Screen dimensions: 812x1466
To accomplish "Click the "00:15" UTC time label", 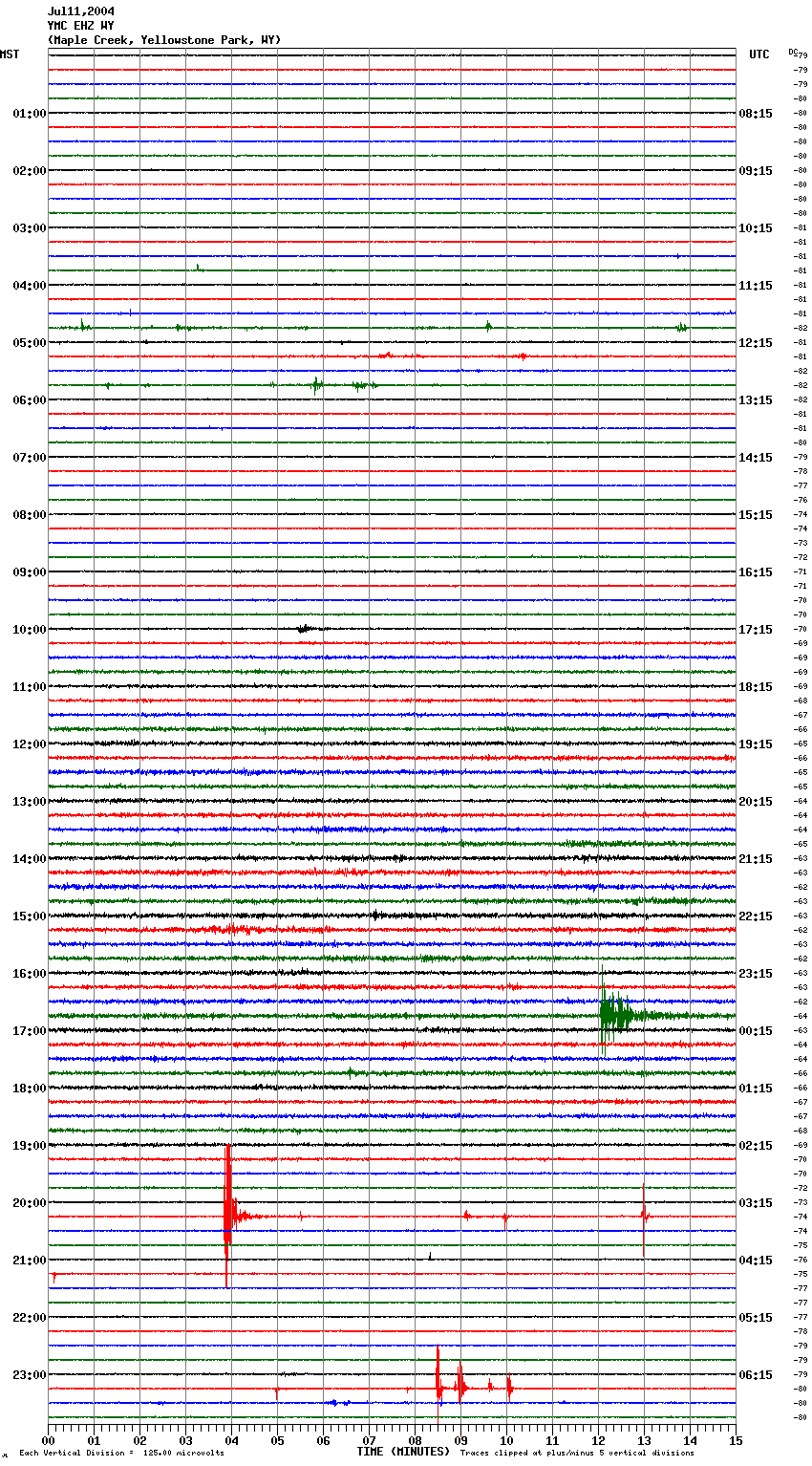I will (x=756, y=1031).
